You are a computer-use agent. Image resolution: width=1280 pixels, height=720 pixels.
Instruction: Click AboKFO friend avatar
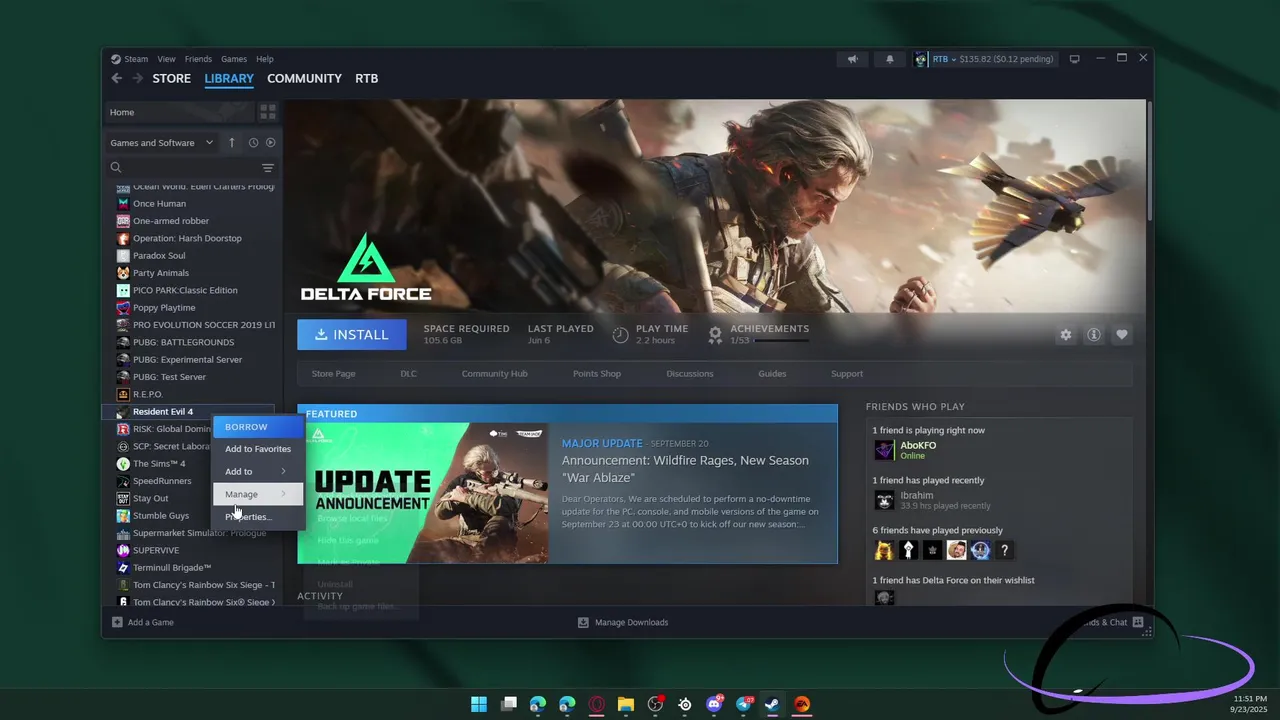[884, 450]
